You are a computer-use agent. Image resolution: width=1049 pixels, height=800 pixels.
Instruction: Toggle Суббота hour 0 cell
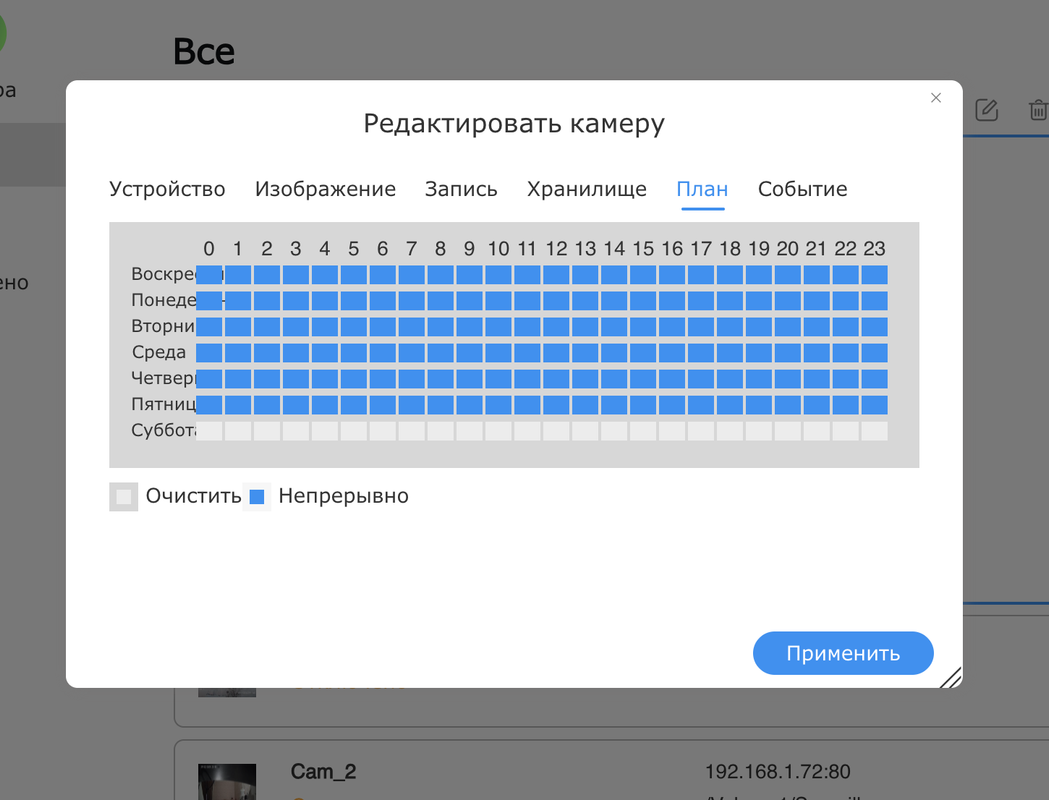click(209, 431)
